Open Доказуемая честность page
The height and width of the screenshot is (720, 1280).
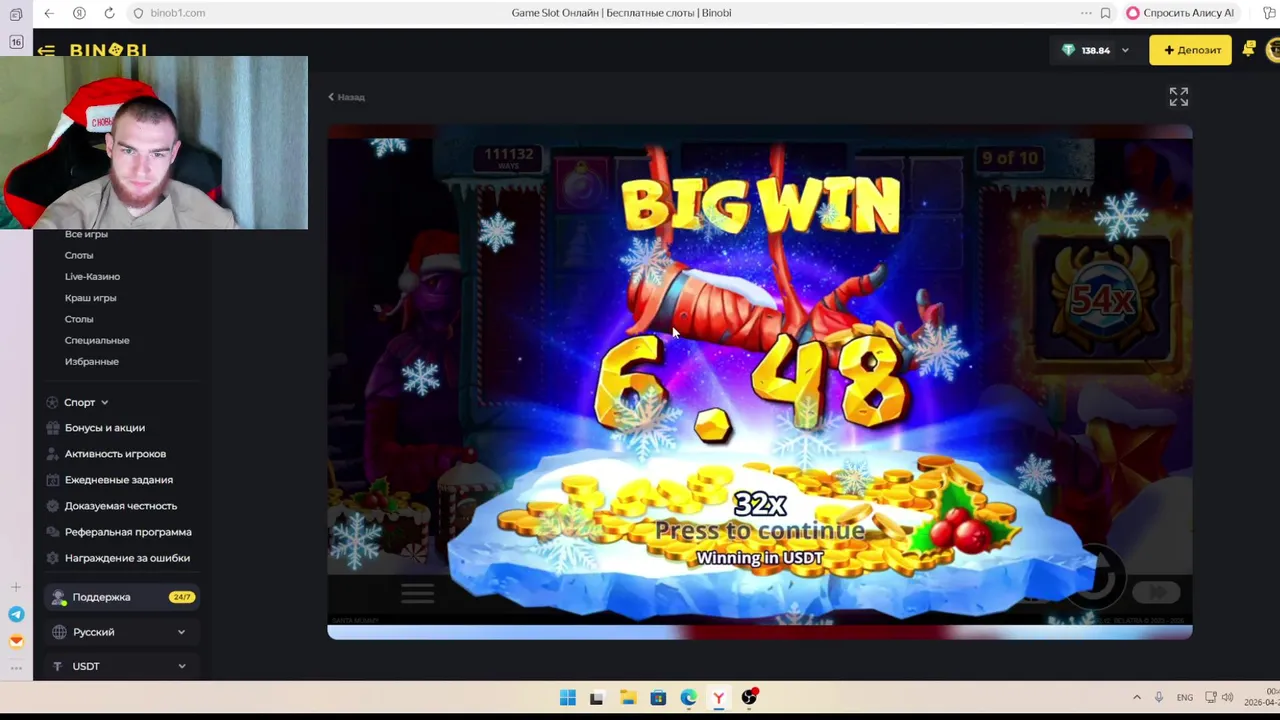120,506
